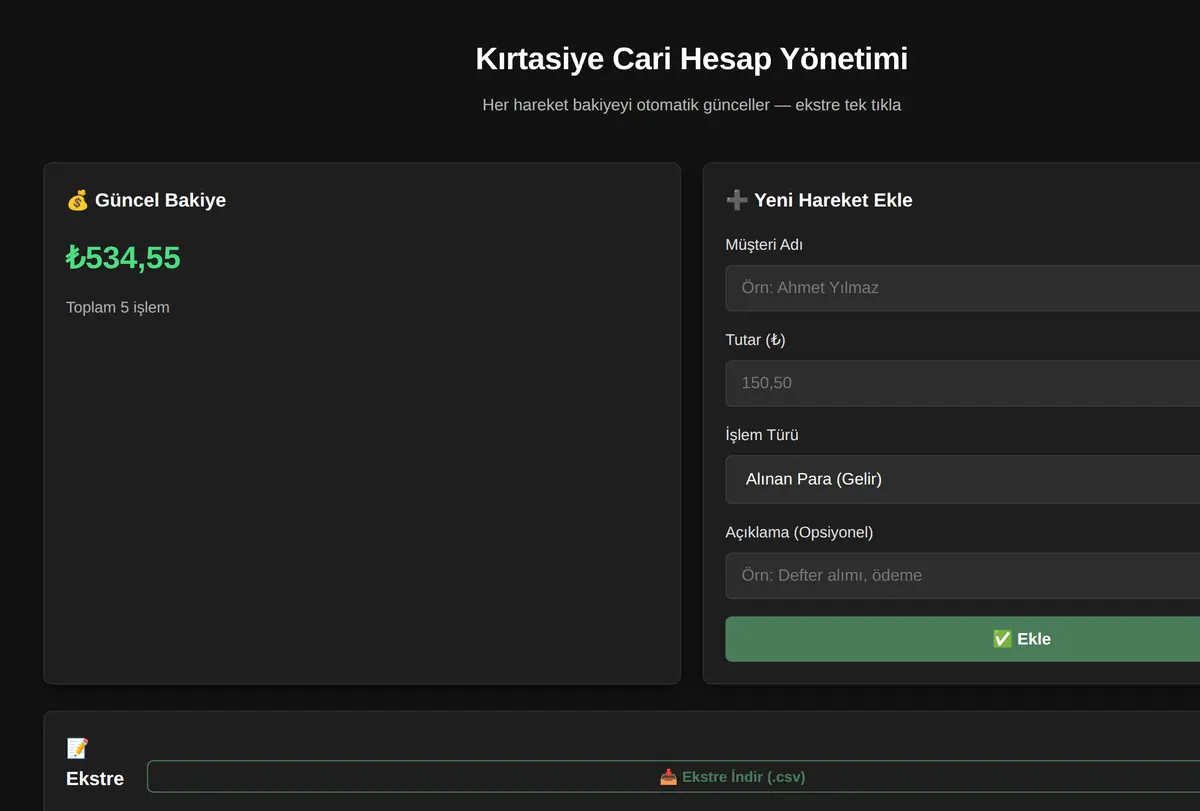Click the subtitle about ekstre tek tıkla

692,105
